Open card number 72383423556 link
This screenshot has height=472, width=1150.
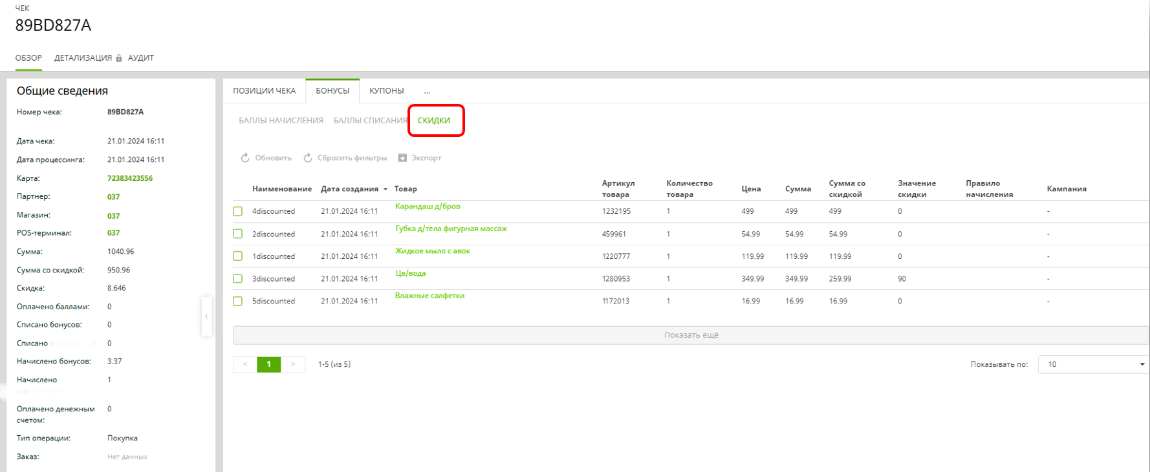(x=129, y=178)
